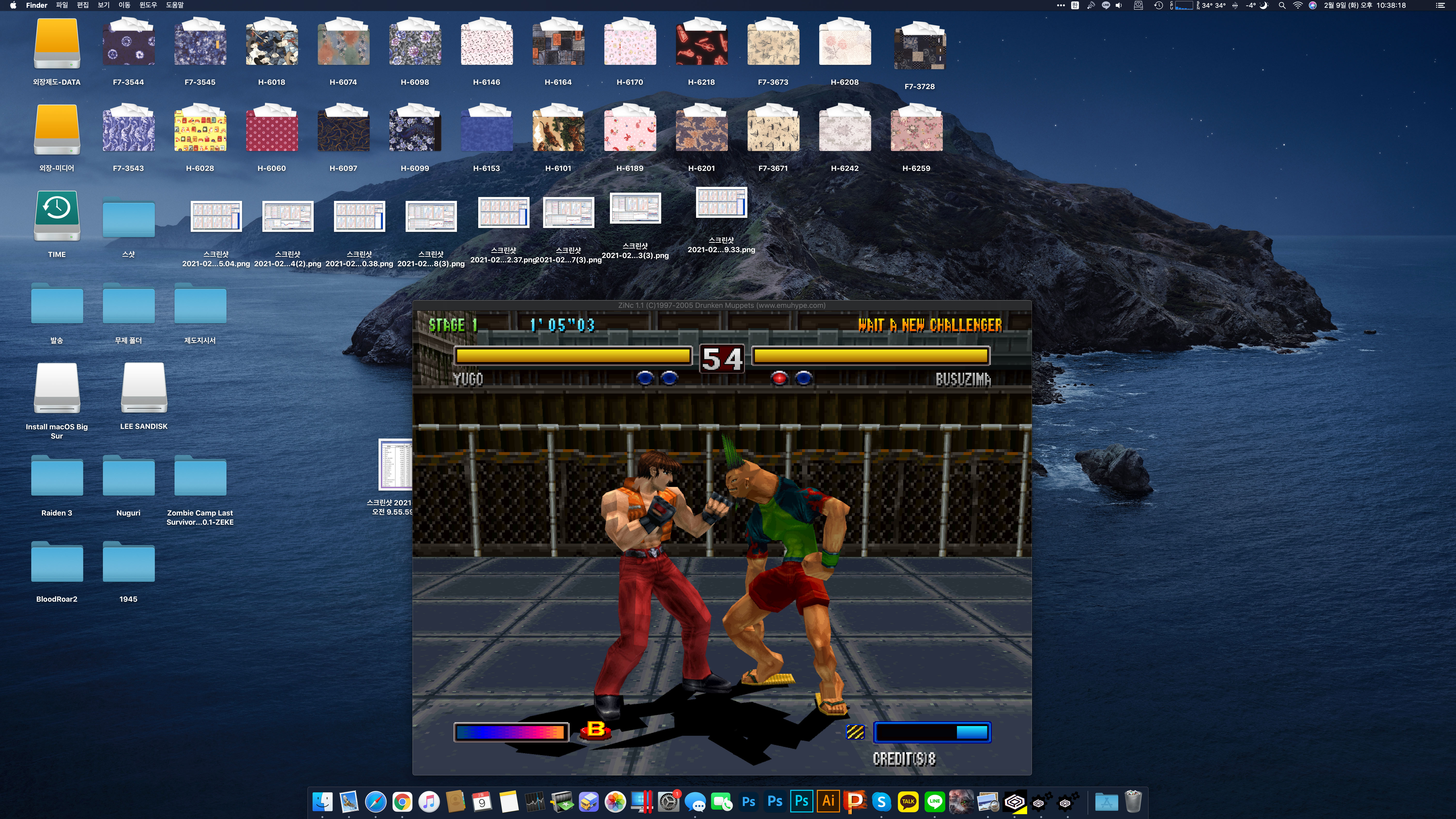Select the Nuguri folder
The width and height of the screenshot is (1456, 819).
click(x=128, y=476)
